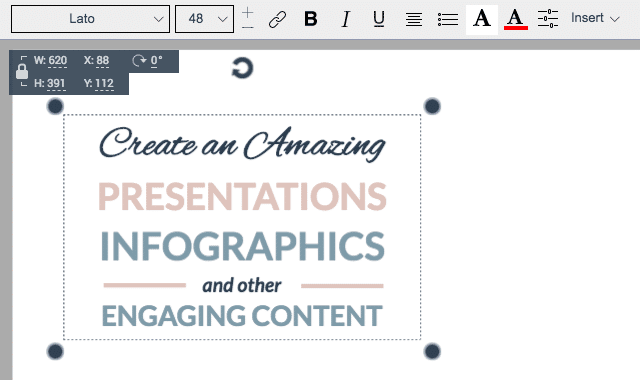Edit the rotation angle value
Screen dimensions: 640x380
click(156, 61)
